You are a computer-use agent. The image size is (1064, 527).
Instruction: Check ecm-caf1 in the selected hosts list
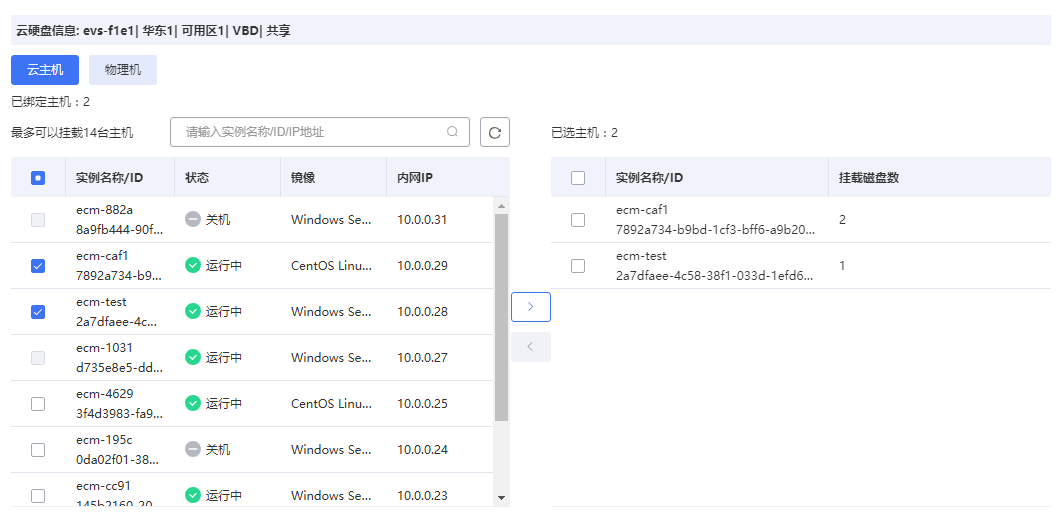pyautogui.click(x=578, y=220)
